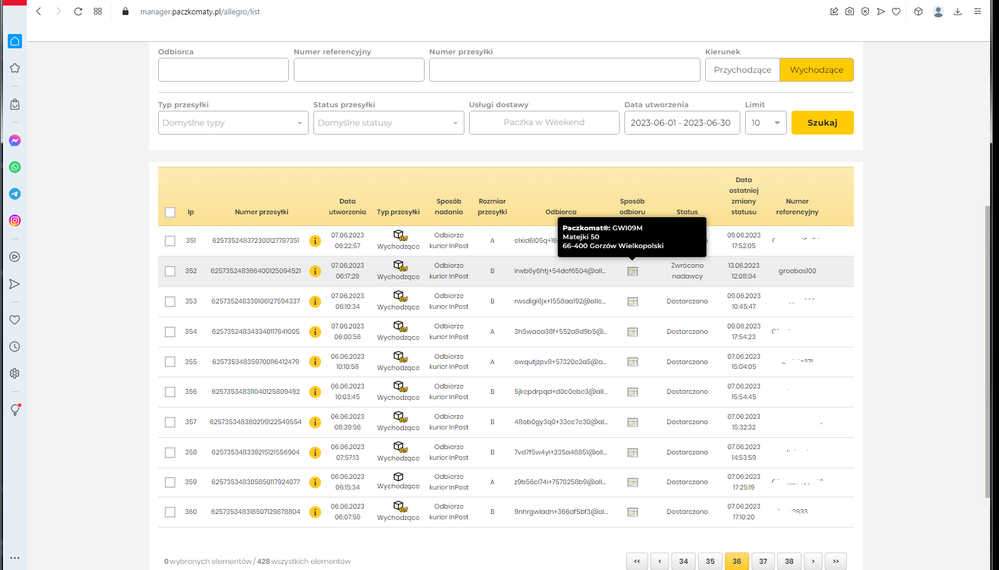Image resolution: width=999 pixels, height=570 pixels.
Task: Jump to the last page of results
Action: coord(836,561)
